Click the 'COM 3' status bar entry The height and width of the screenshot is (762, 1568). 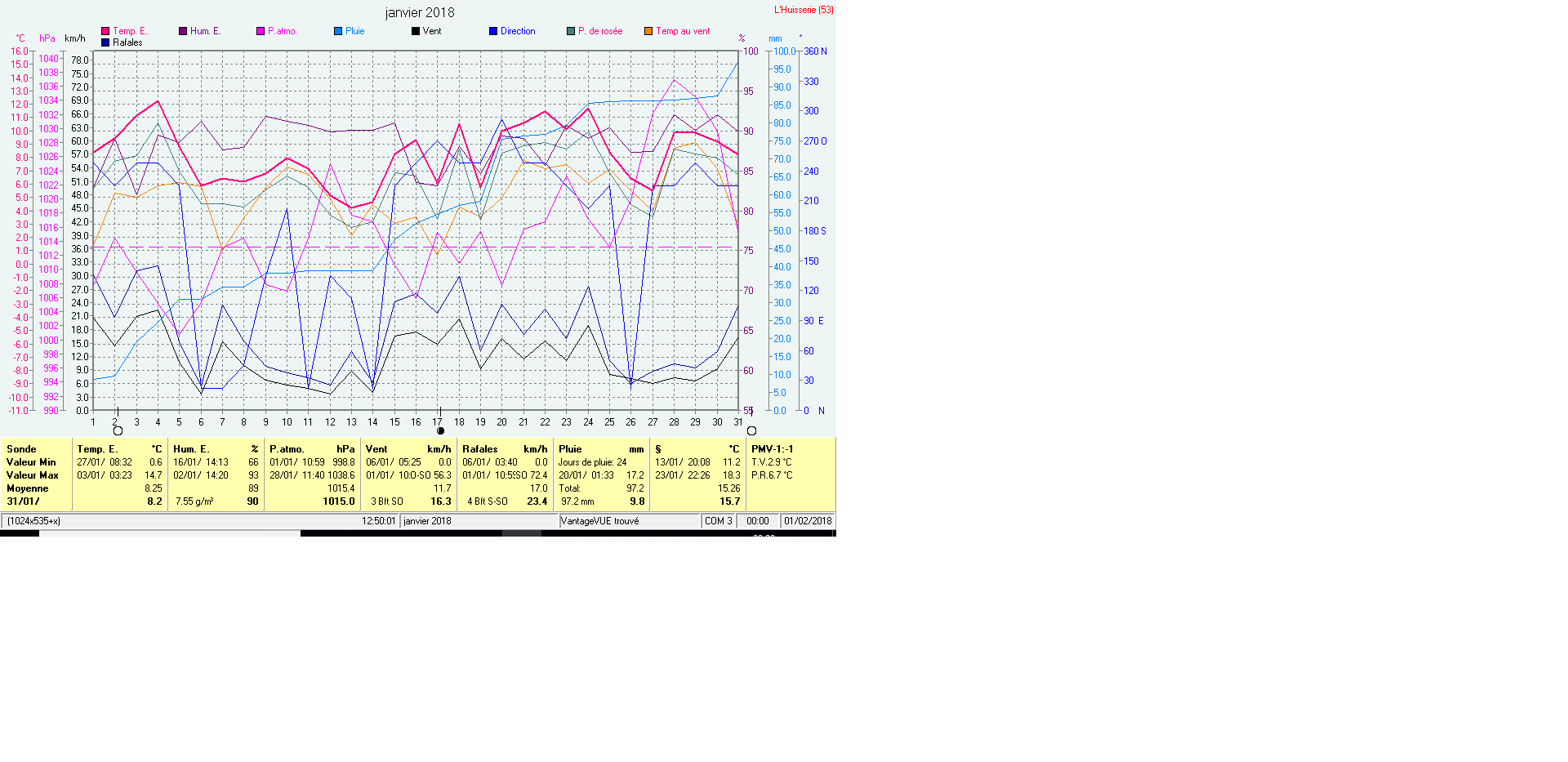coord(719,521)
